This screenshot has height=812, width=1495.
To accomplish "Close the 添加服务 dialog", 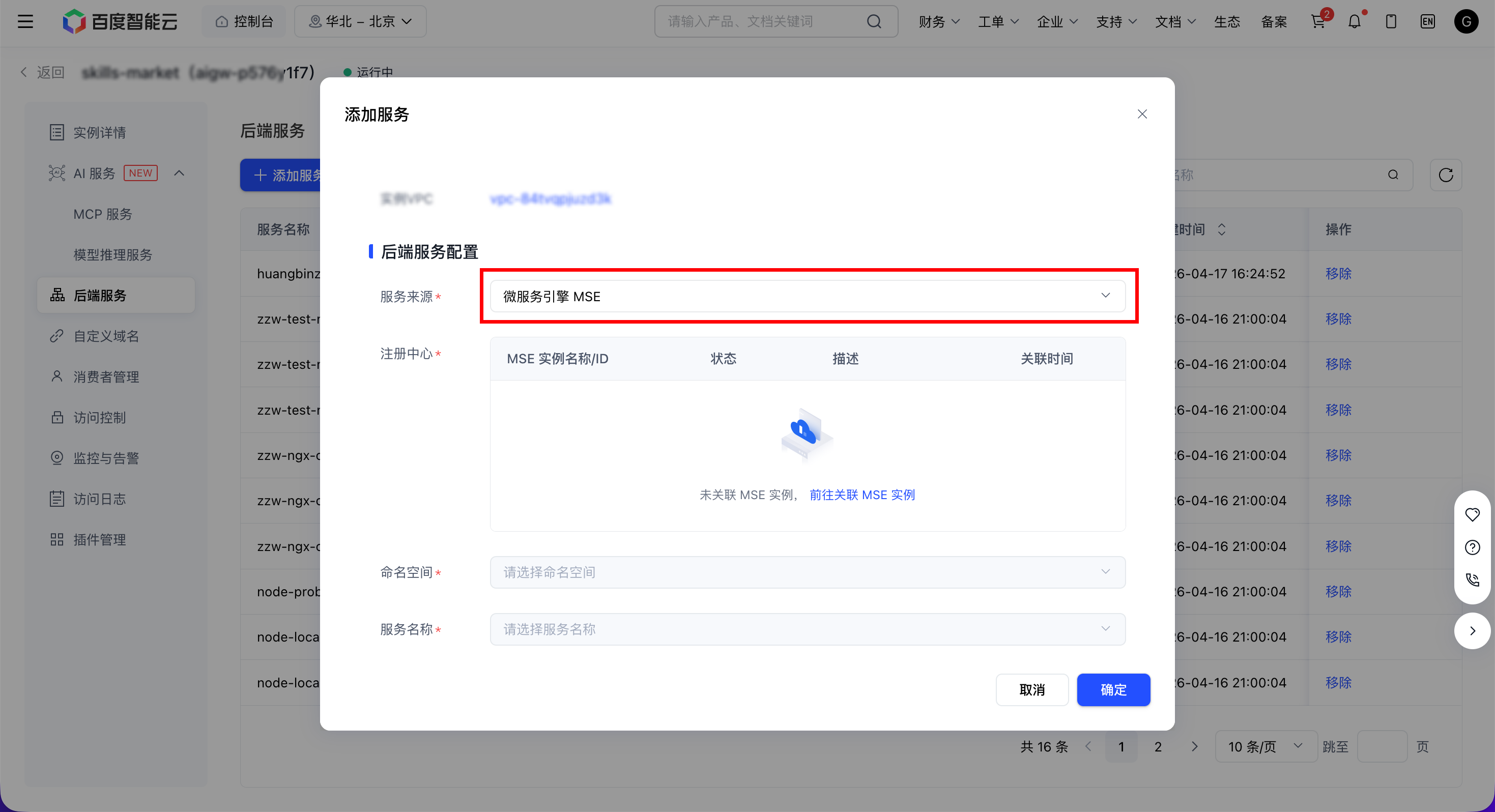I will (1142, 114).
